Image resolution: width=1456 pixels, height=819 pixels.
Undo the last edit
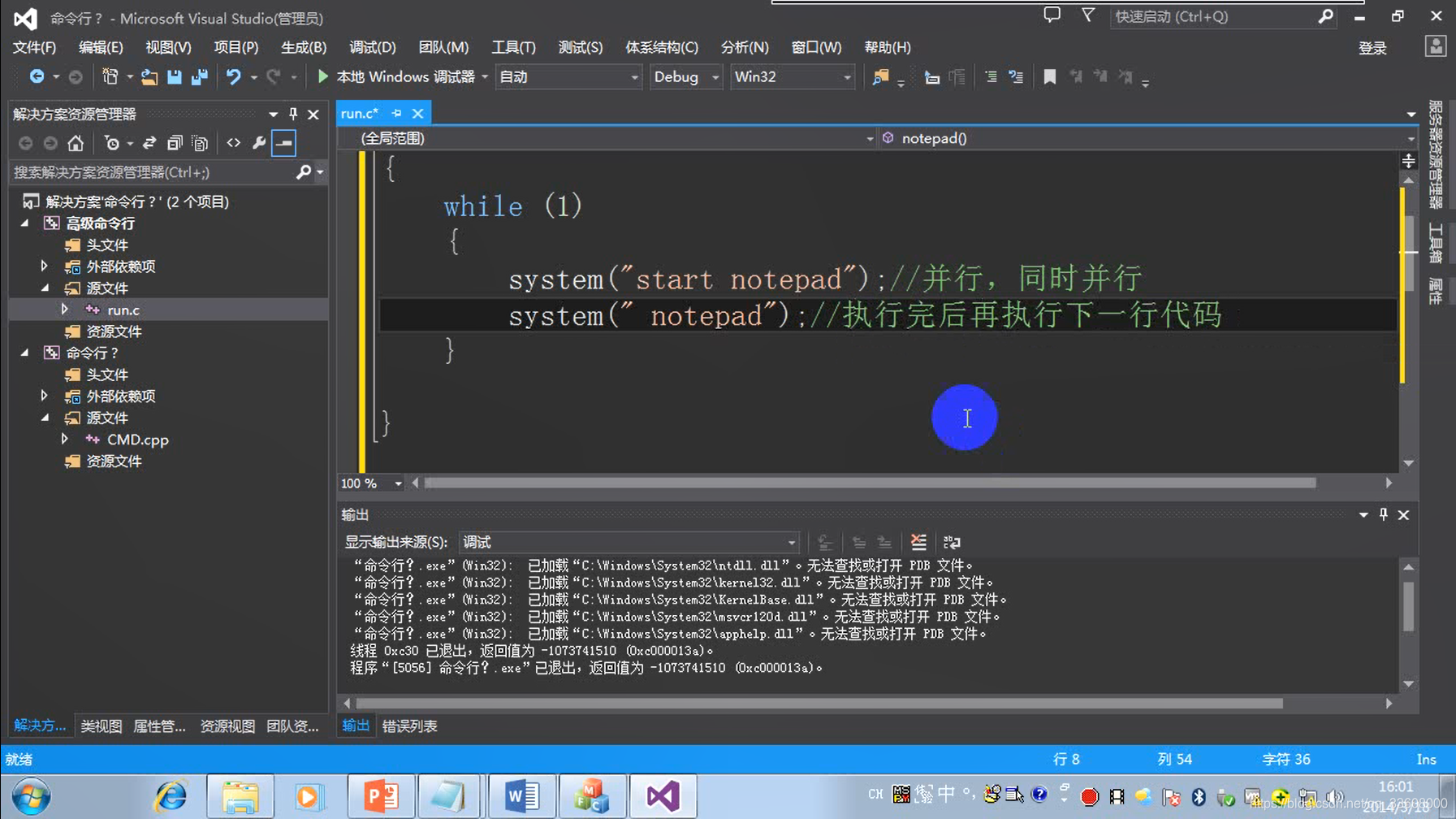(233, 76)
